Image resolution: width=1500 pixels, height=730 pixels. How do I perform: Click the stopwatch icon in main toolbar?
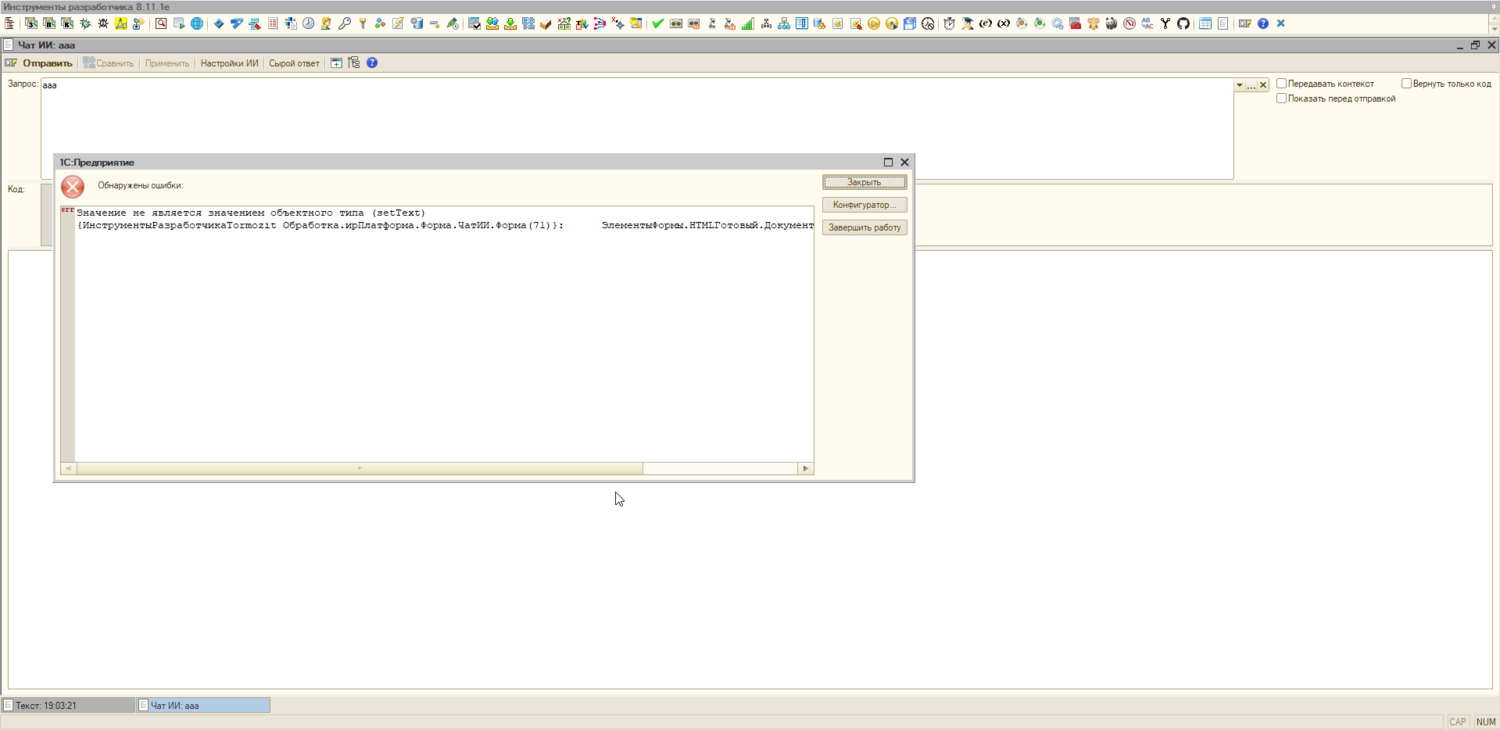(949, 23)
